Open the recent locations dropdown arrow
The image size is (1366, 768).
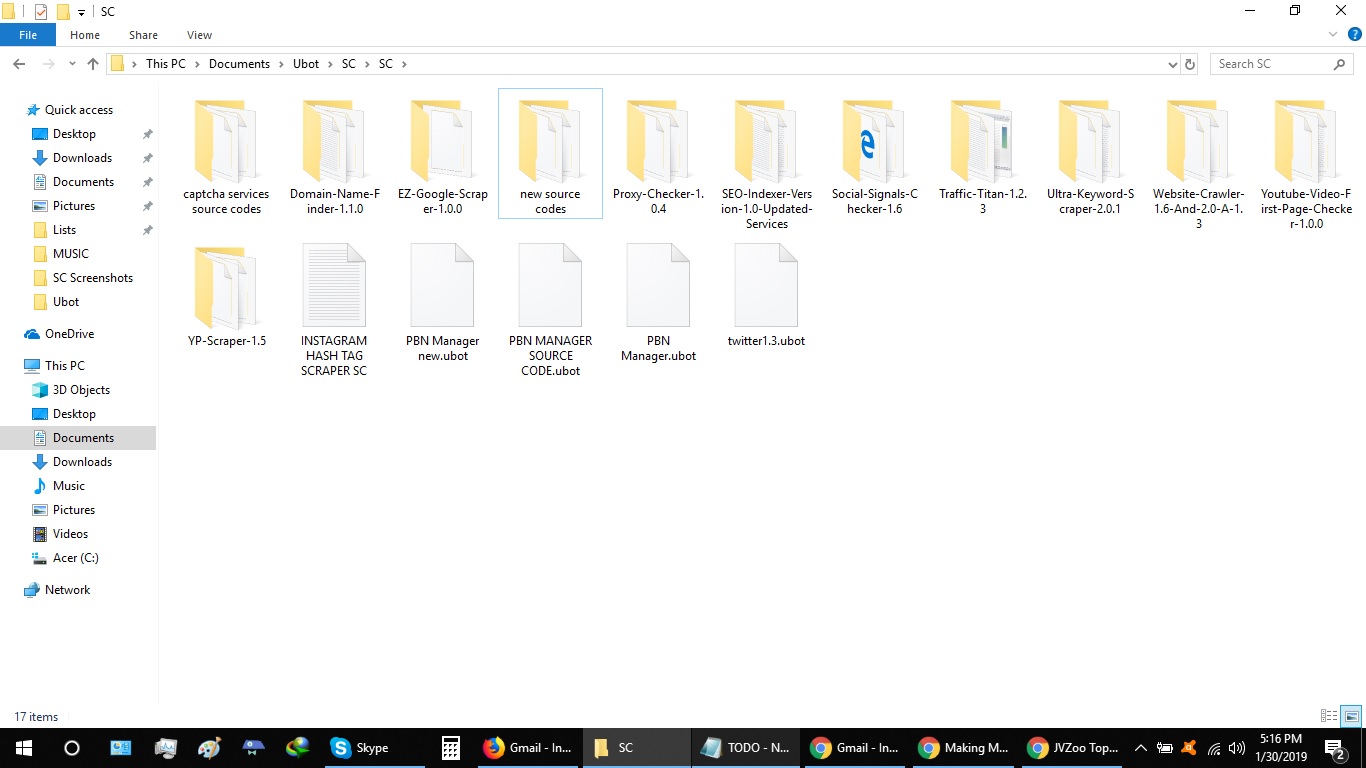[x=71, y=64]
